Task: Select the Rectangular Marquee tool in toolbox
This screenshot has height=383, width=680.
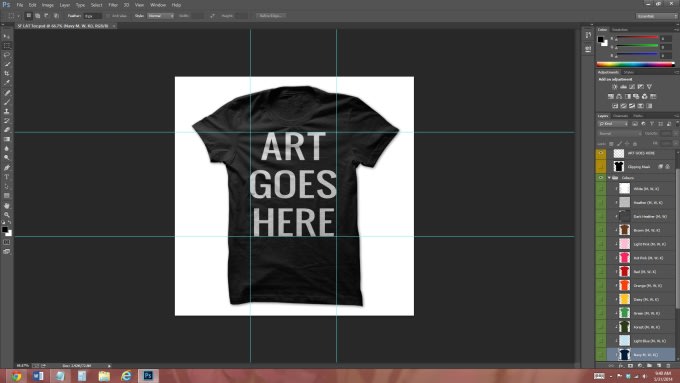Action: point(7,46)
